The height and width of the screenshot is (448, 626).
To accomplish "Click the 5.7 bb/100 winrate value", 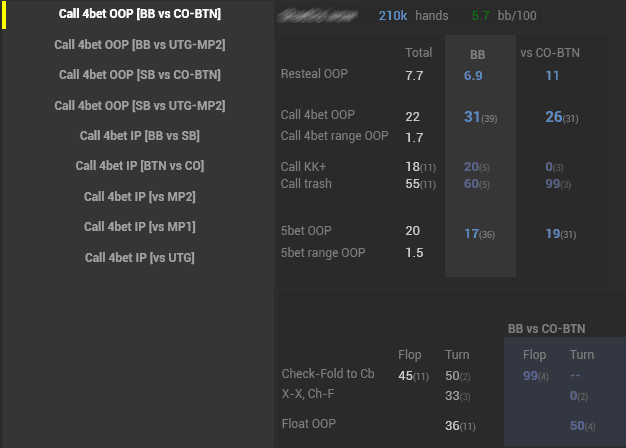I will [481, 16].
